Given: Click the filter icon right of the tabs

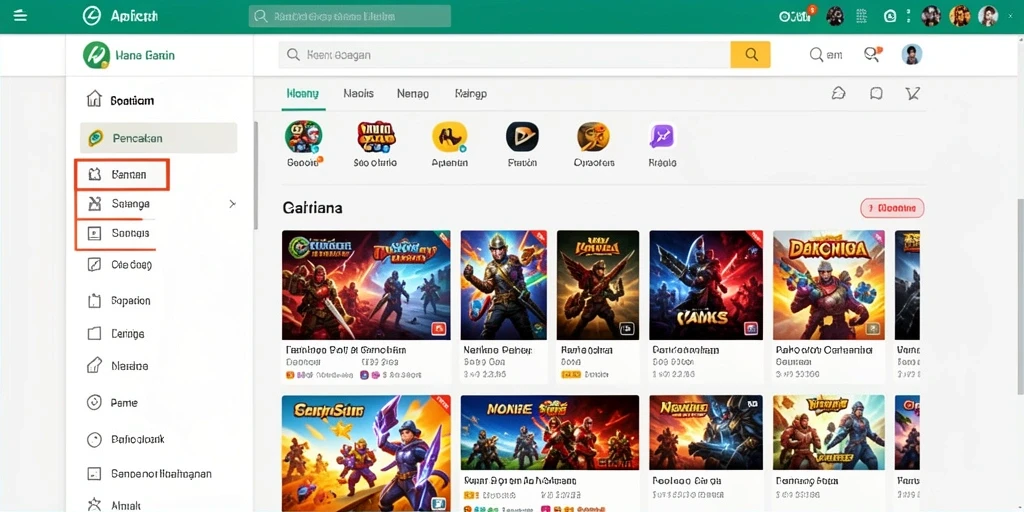Looking at the screenshot, I should [912, 93].
